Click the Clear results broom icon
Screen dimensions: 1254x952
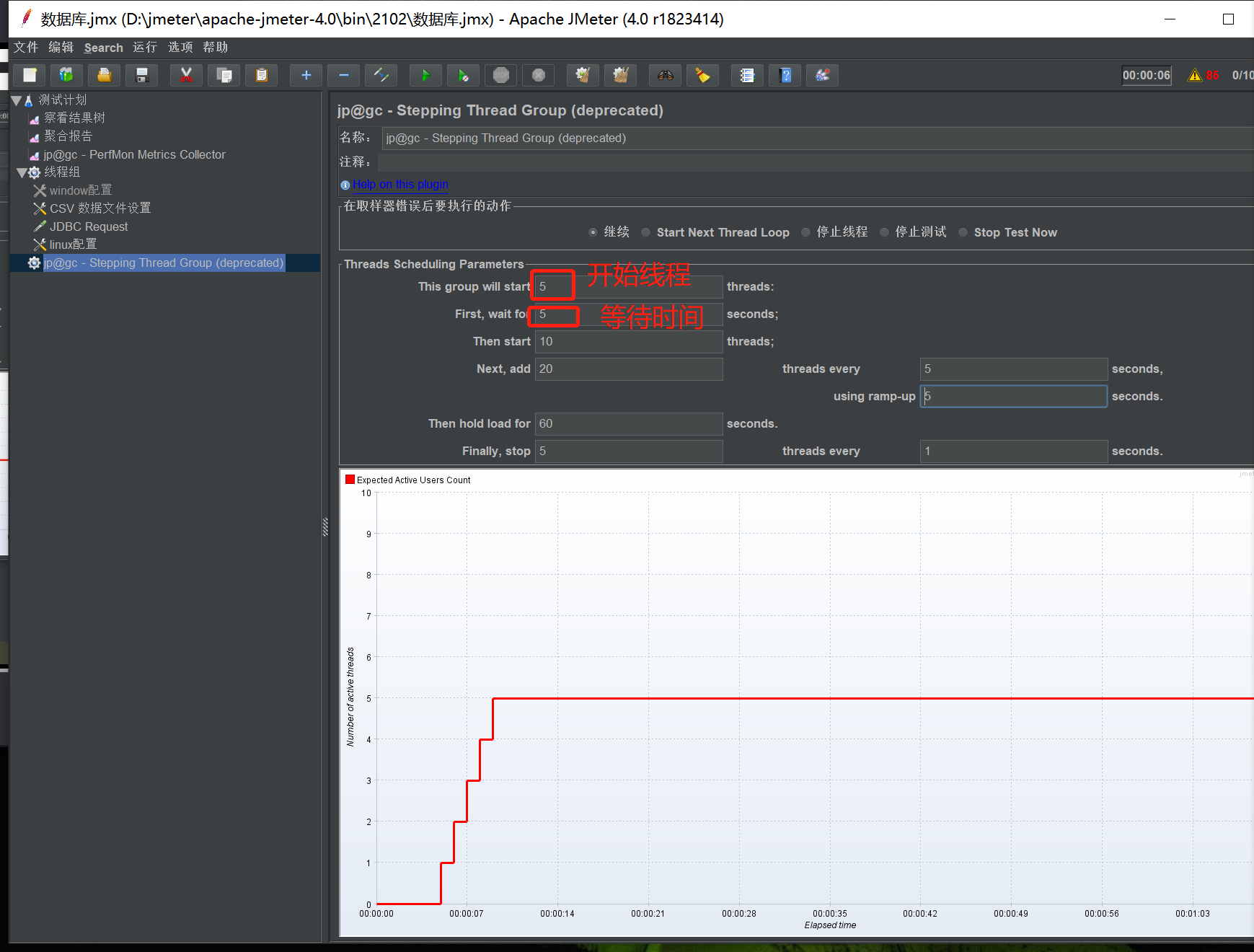point(583,75)
